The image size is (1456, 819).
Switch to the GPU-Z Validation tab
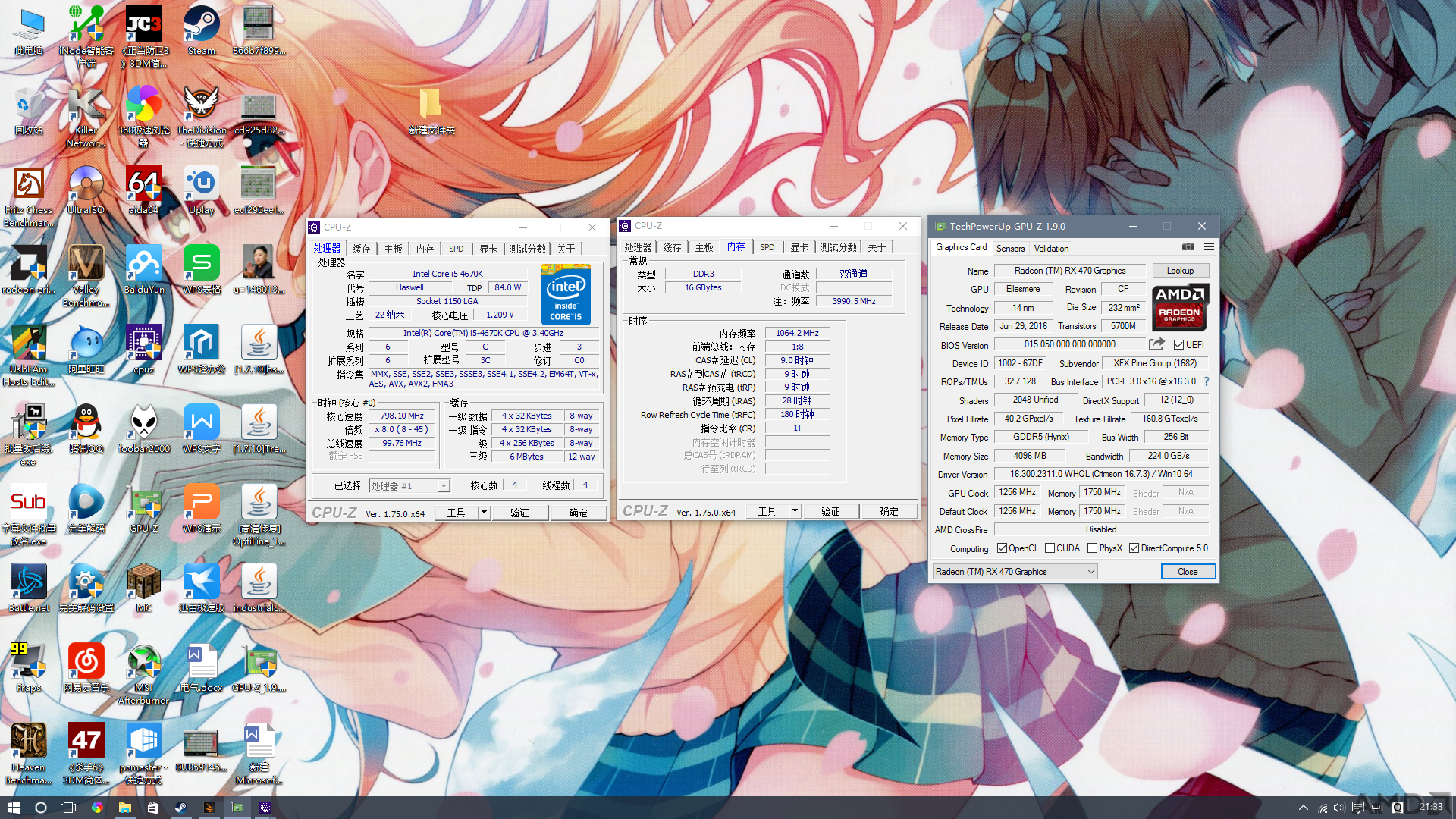coord(1051,248)
